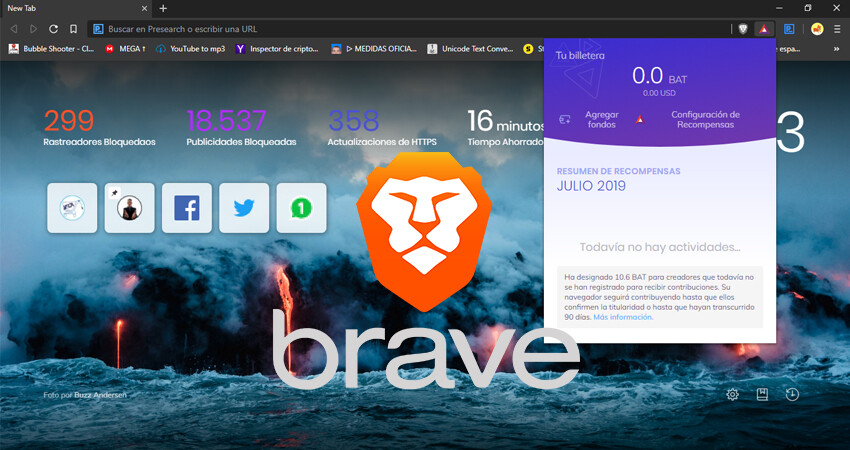Click the RESUMEN DE RECOMPENSAS heading
850x450 pixels.
tap(619, 171)
